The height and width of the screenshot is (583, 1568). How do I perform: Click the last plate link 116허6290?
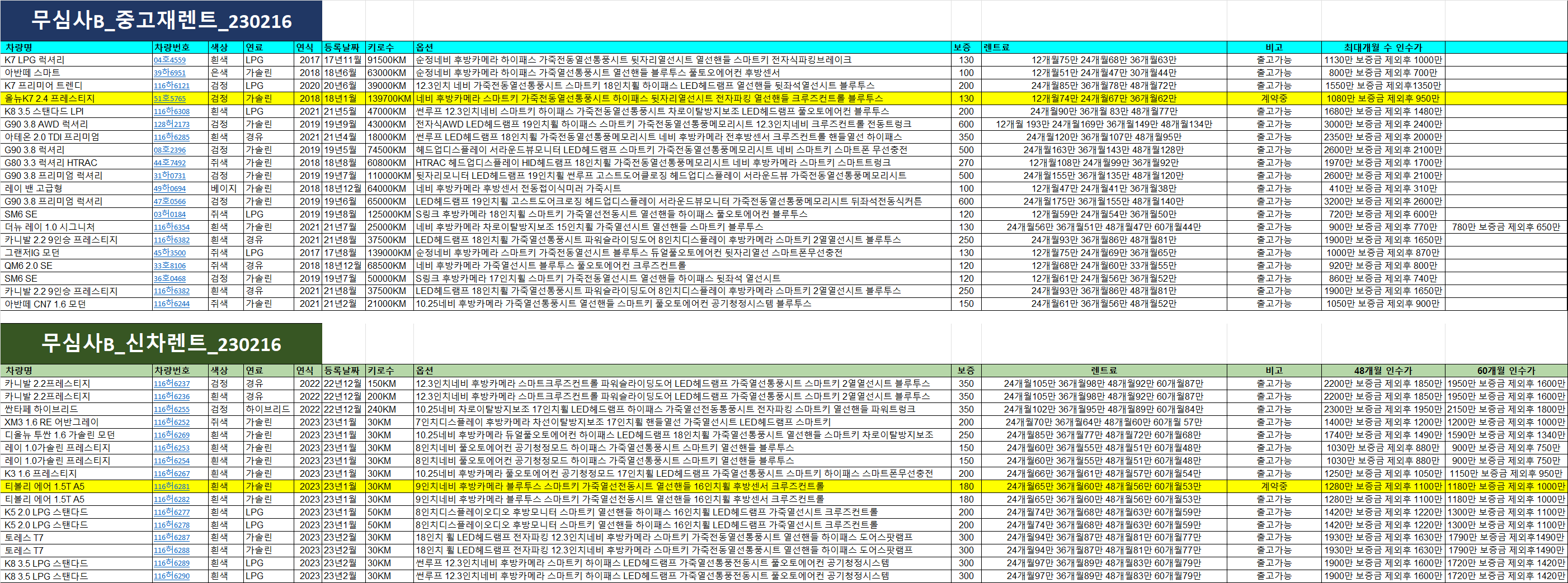tap(172, 576)
